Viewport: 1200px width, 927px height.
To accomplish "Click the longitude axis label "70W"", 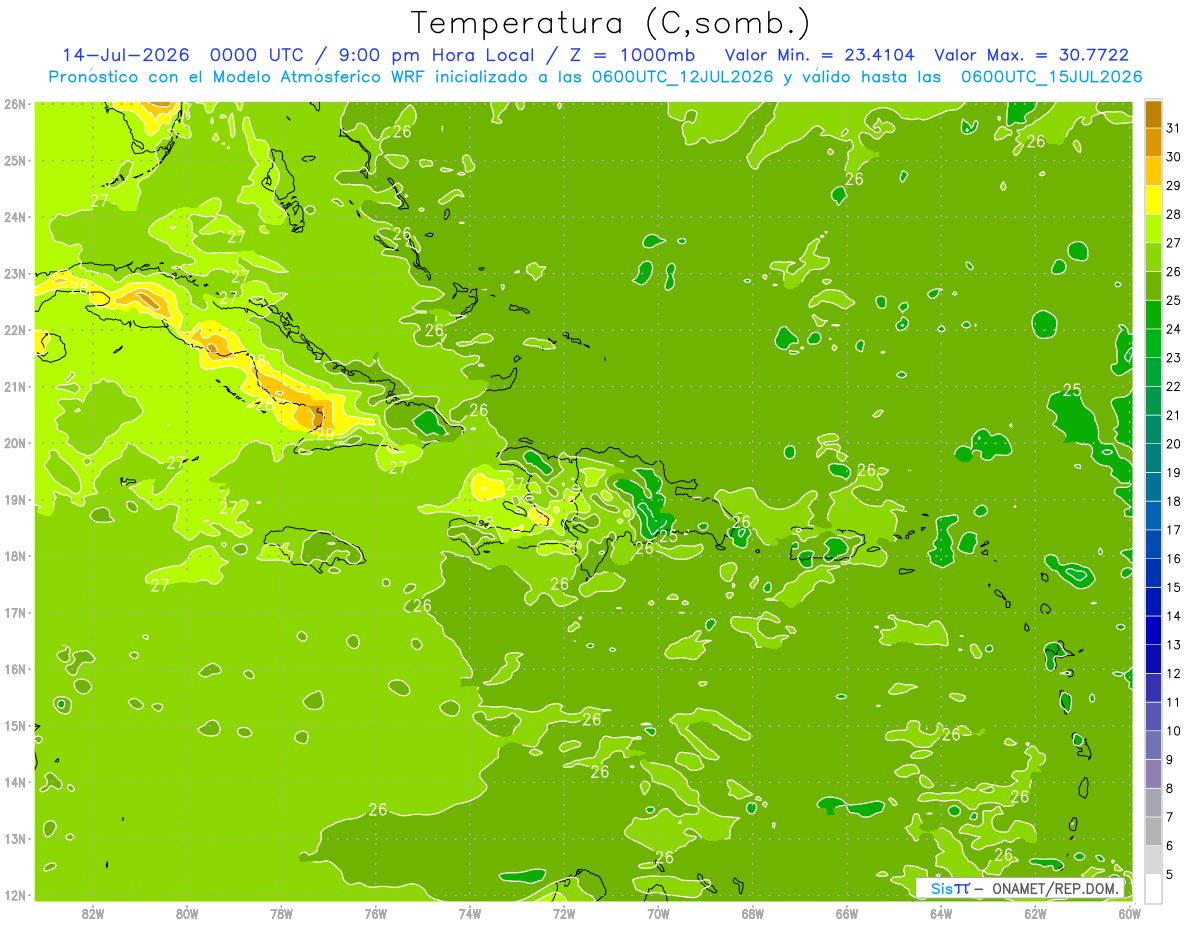I will point(658,913).
